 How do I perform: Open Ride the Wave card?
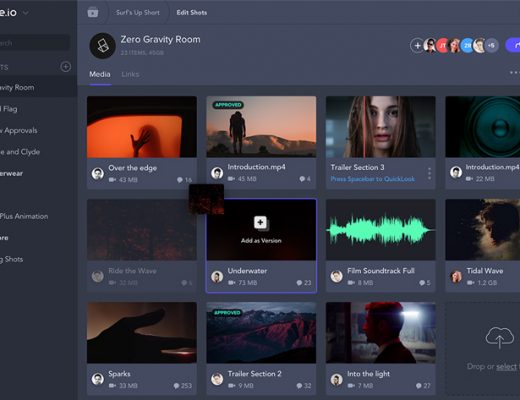pos(142,246)
